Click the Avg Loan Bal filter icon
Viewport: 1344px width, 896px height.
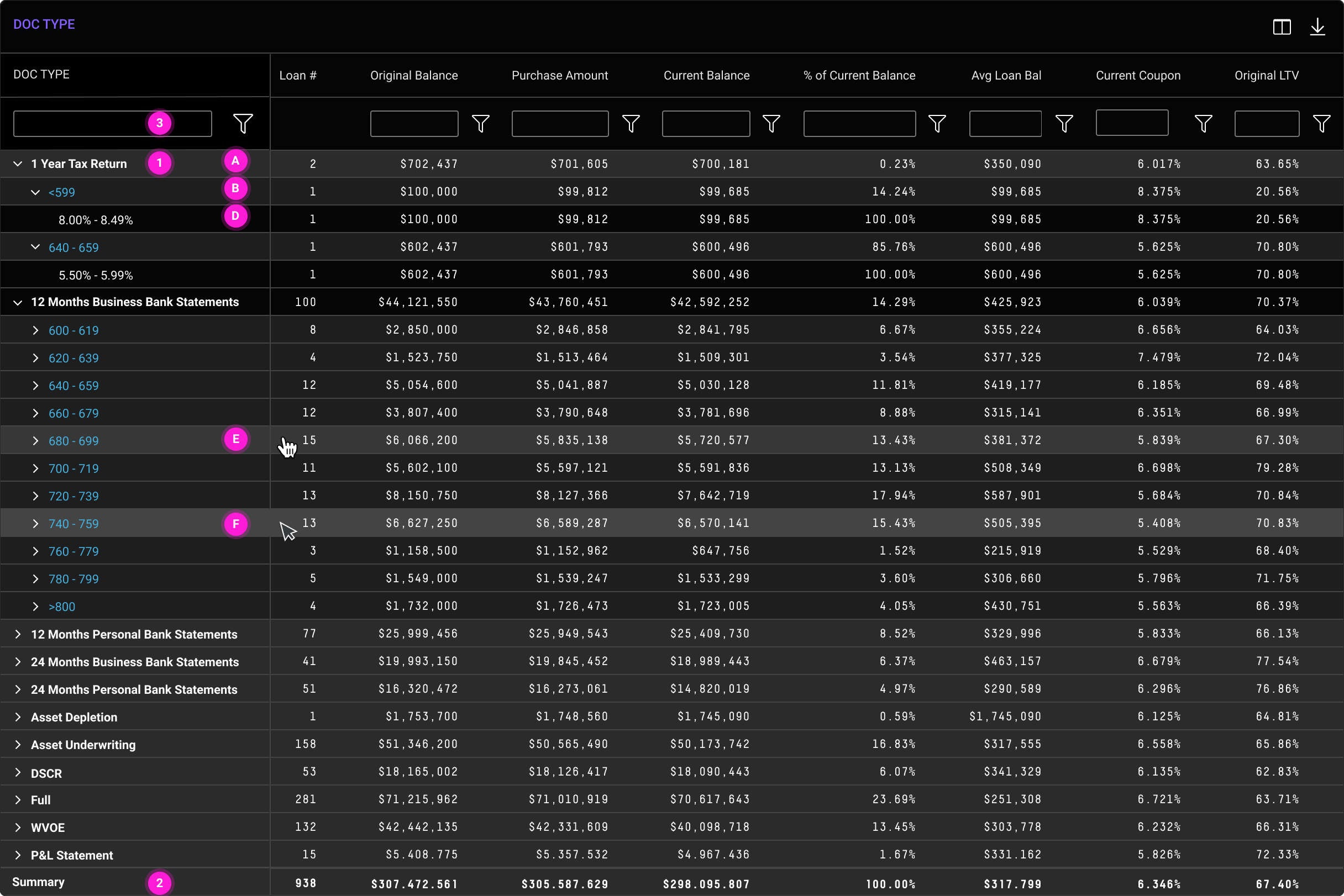point(1064,123)
